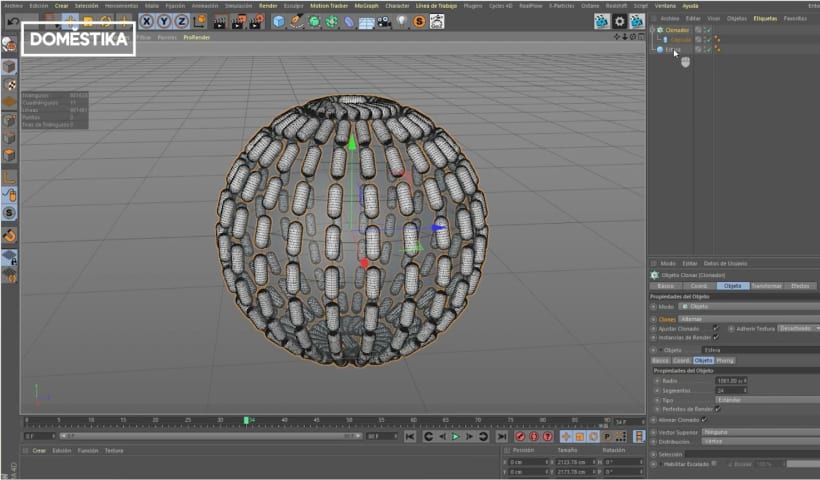The width and height of the screenshot is (820, 480).
Task: Select the Clonador object in object list
Action: 677,30
